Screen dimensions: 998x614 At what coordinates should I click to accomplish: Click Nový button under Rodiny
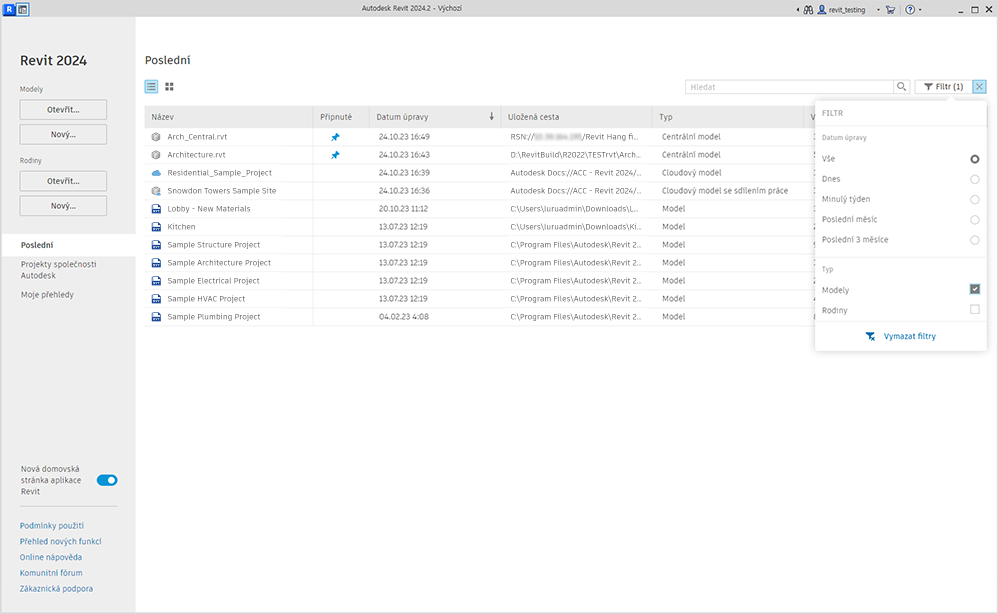pyautogui.click(x=63, y=206)
